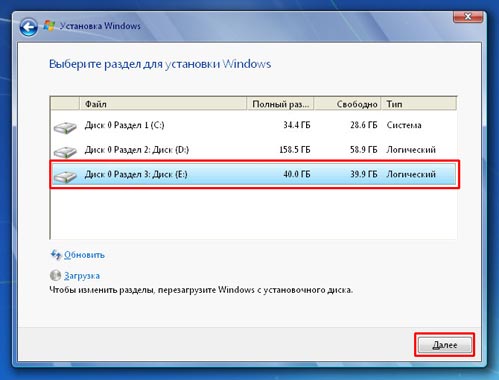
Task: Sort by the Файл column header
Action: 163,104
